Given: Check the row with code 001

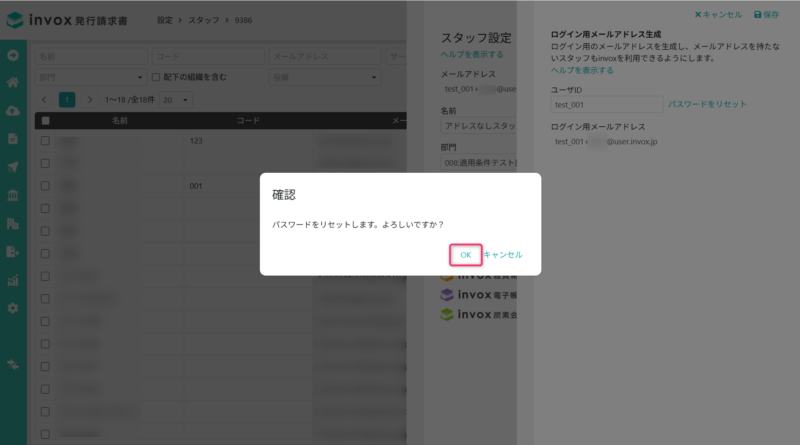Looking at the screenshot, I should tap(45, 186).
